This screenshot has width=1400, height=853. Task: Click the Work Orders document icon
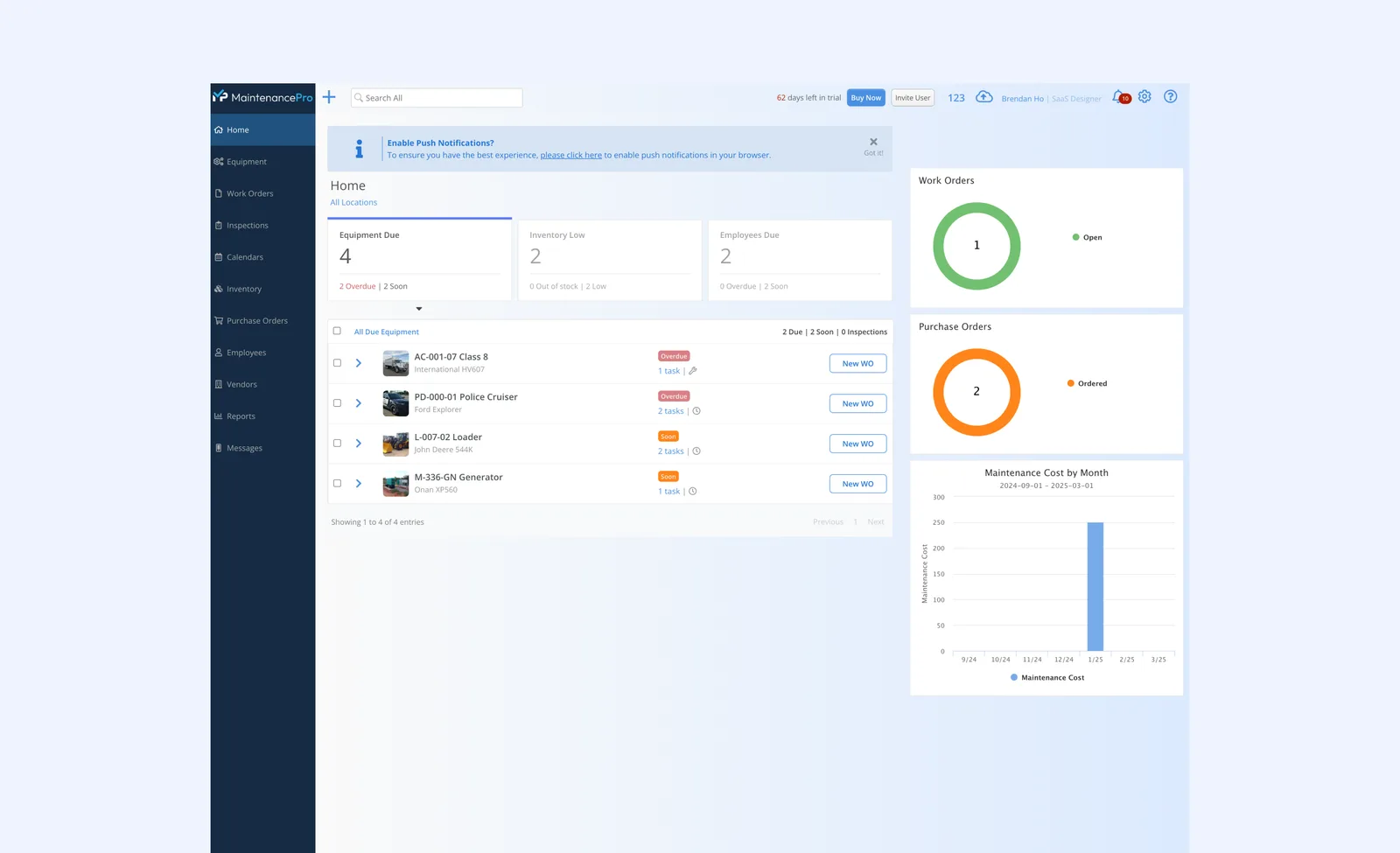click(219, 193)
